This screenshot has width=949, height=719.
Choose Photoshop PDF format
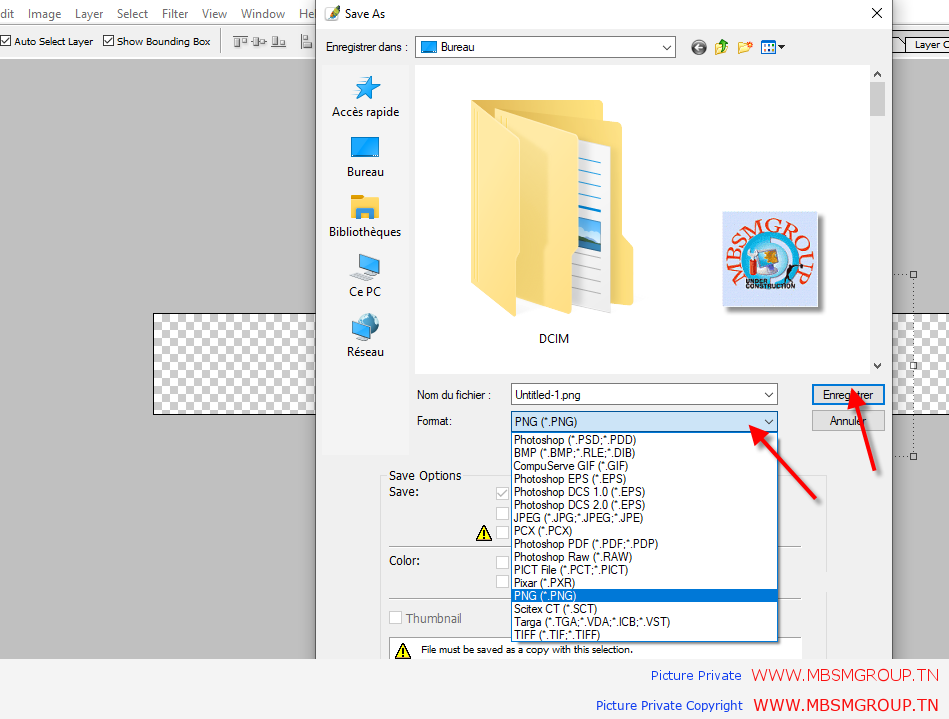(644, 544)
